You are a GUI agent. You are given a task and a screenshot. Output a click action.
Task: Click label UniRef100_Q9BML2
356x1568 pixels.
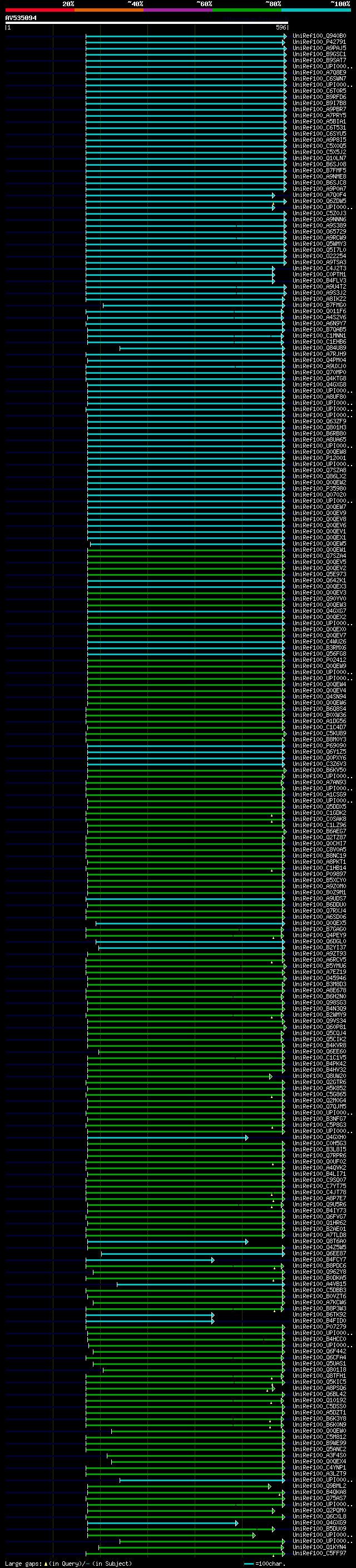tap(319, 1486)
